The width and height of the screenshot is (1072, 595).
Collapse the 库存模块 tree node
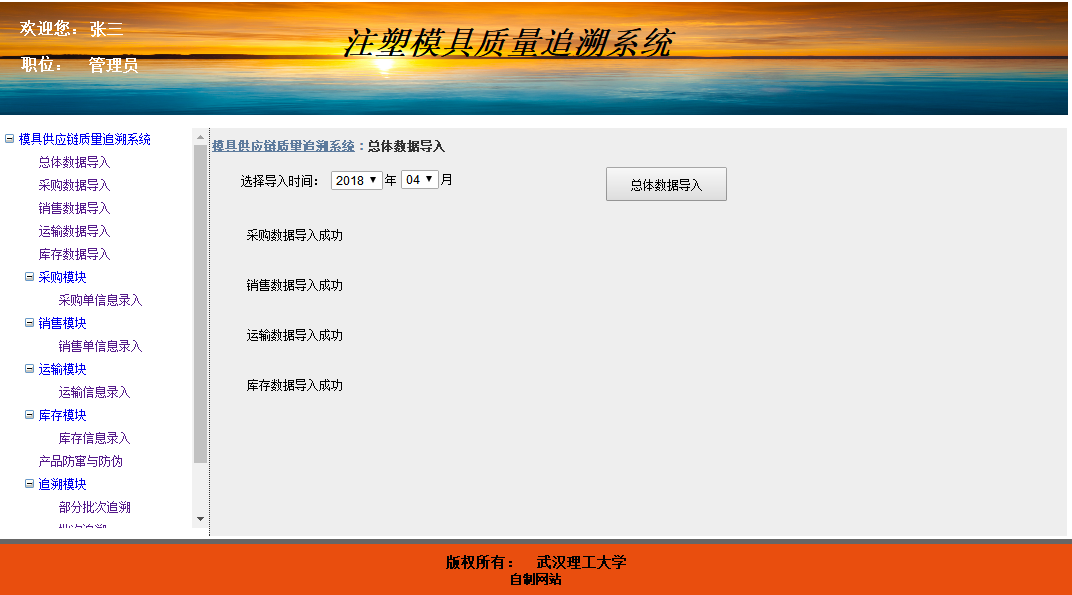coord(29,414)
